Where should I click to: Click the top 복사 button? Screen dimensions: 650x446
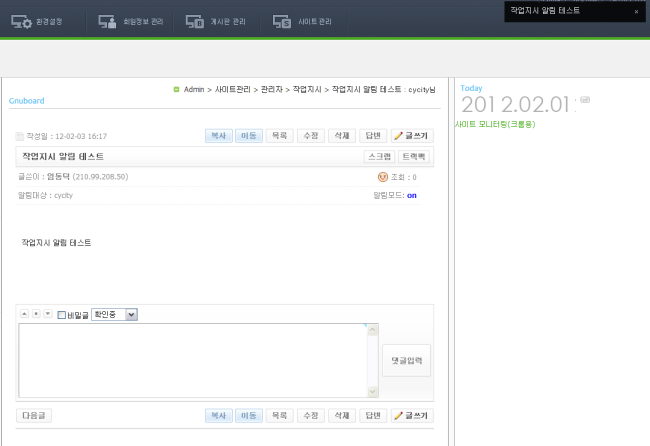click(219, 136)
